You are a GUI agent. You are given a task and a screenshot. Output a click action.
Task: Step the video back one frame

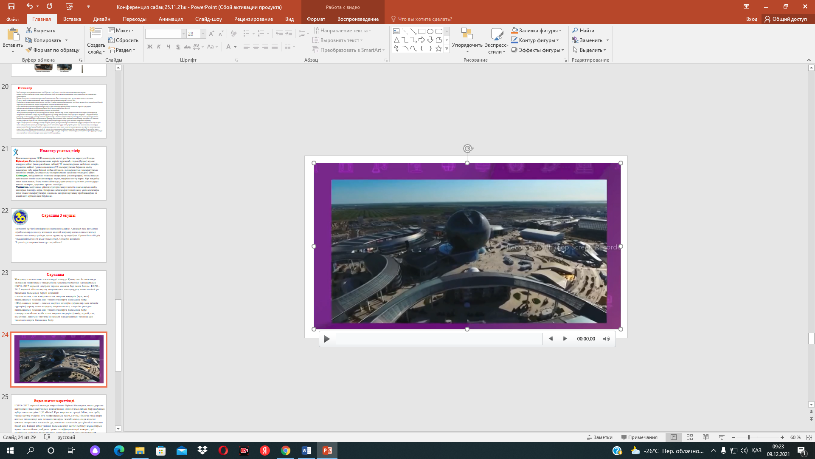[550, 339]
